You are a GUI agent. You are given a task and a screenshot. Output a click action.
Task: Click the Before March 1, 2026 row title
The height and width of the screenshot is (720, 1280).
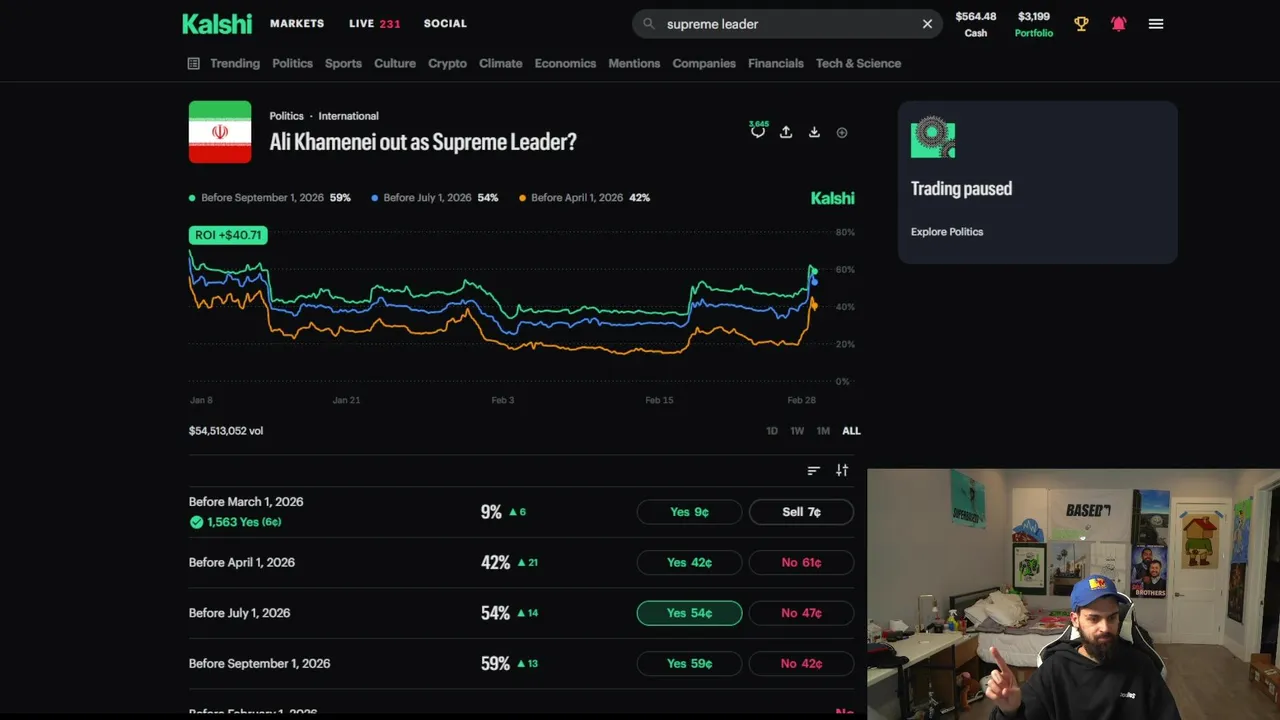coord(246,502)
